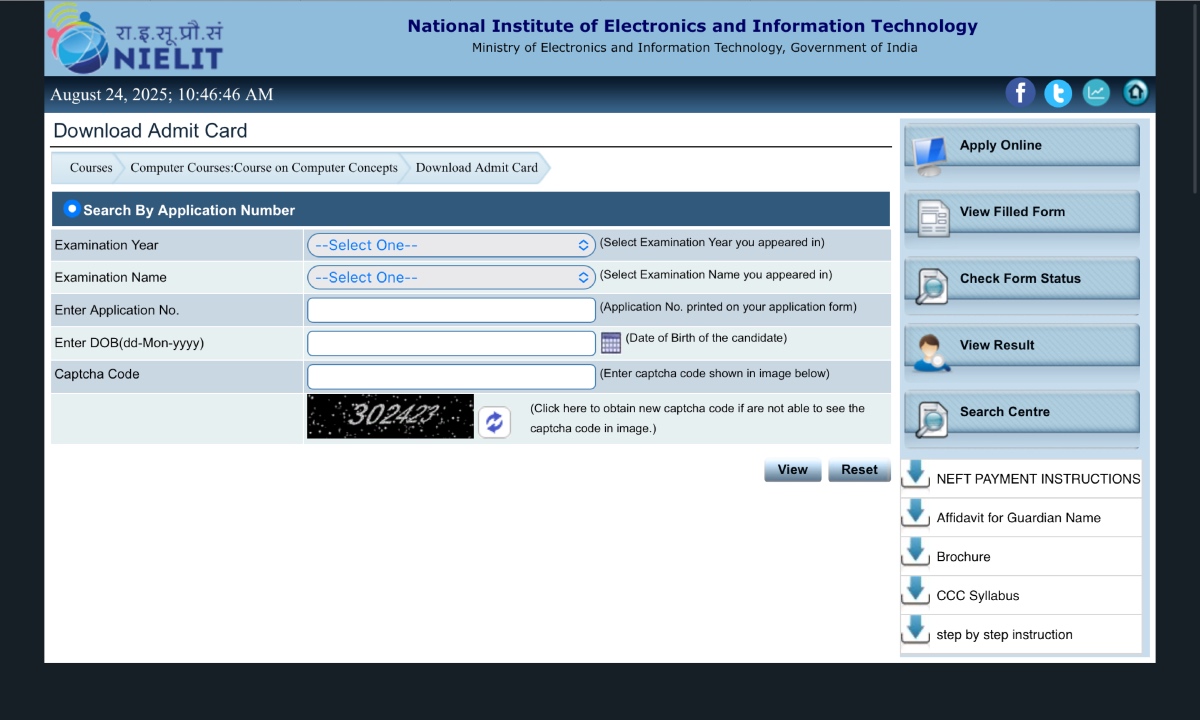Viewport: 1200px width, 720px height.
Task: Open the CCC Syllabus link
Action: [978, 596]
